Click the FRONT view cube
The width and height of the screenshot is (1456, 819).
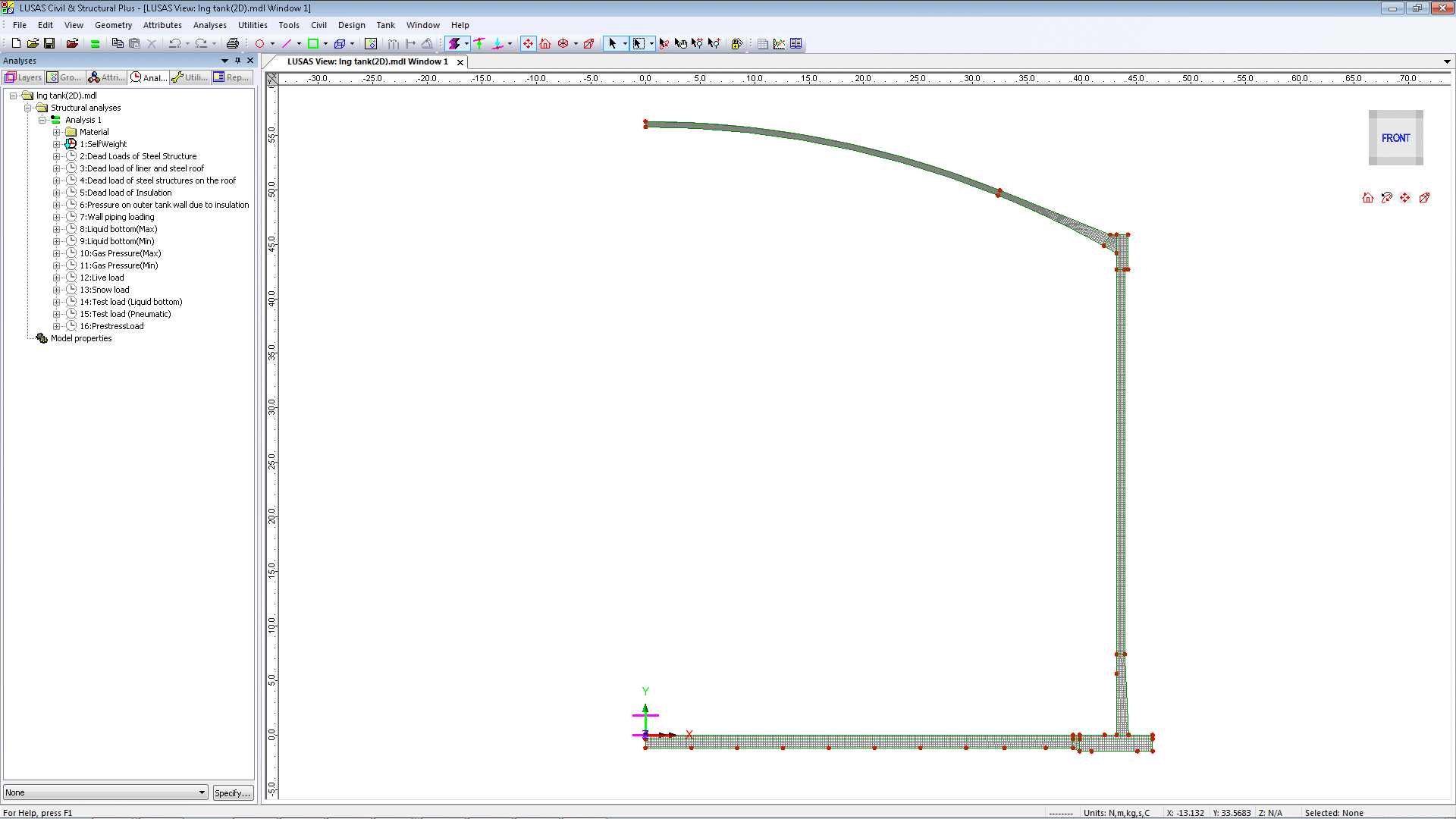[x=1395, y=138]
